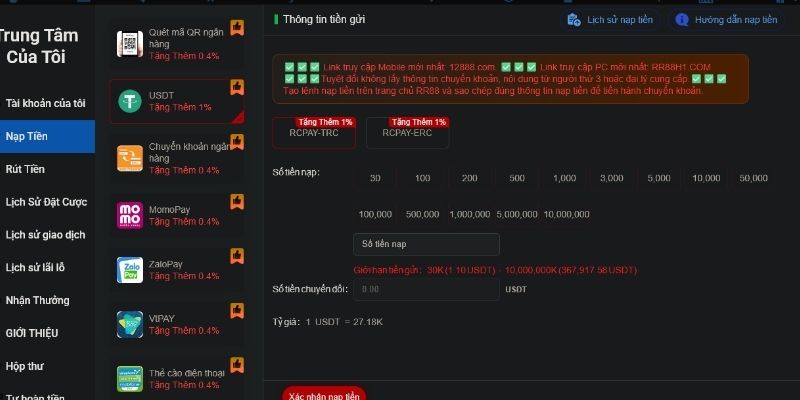Pick the 10,000,000 preset amount
The width and height of the screenshot is (800, 400).
pos(566,214)
